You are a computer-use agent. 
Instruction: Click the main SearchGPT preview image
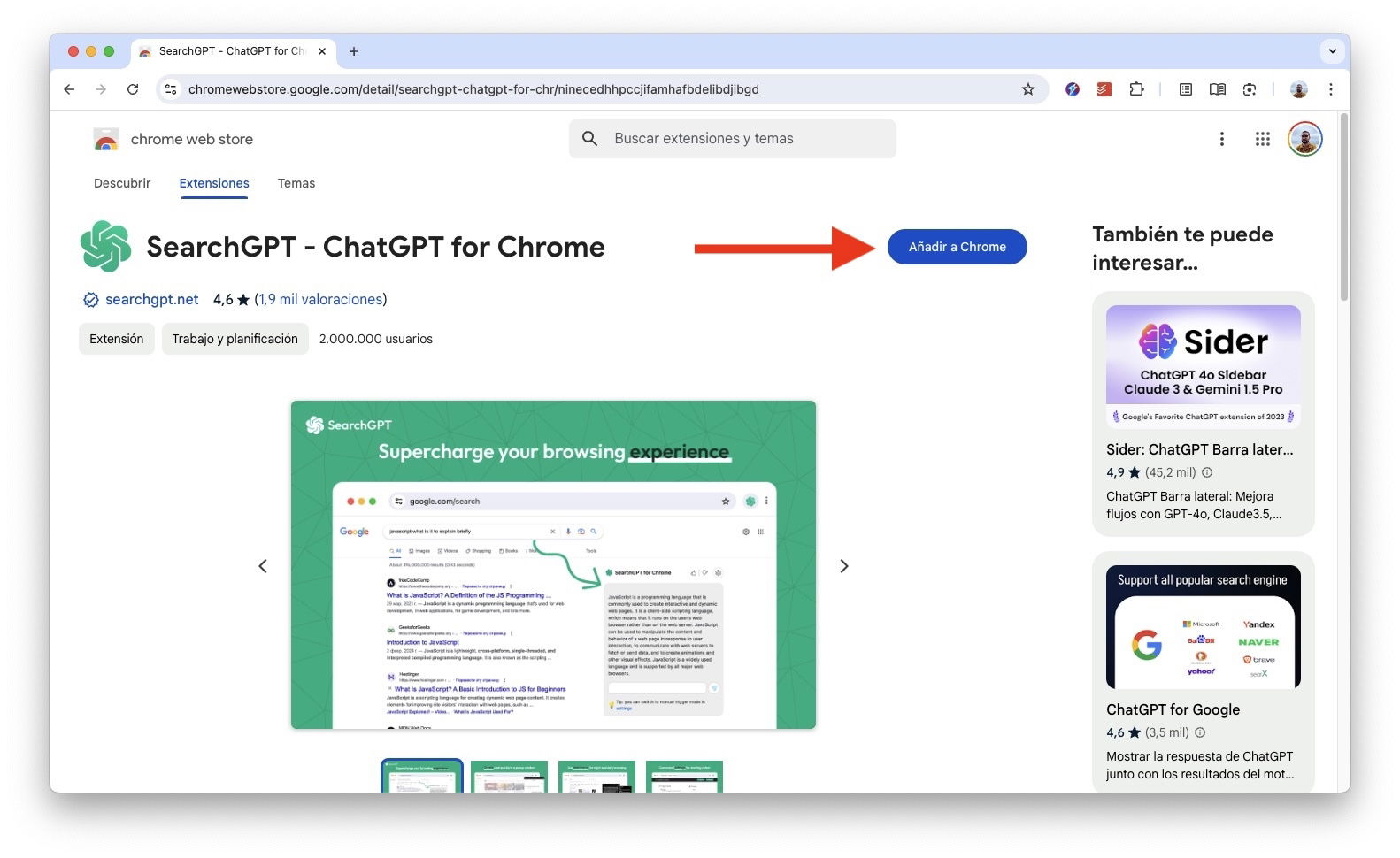(x=553, y=565)
